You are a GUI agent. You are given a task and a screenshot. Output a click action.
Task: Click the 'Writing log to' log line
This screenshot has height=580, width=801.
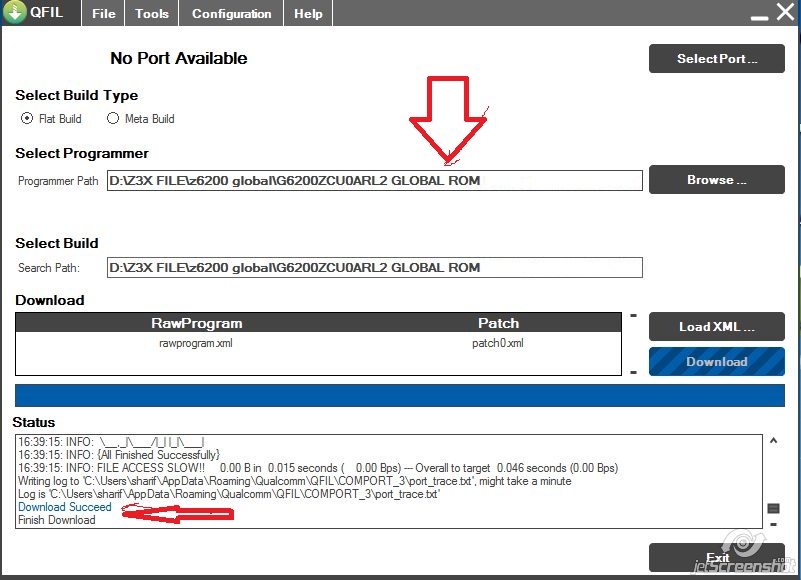(295, 481)
